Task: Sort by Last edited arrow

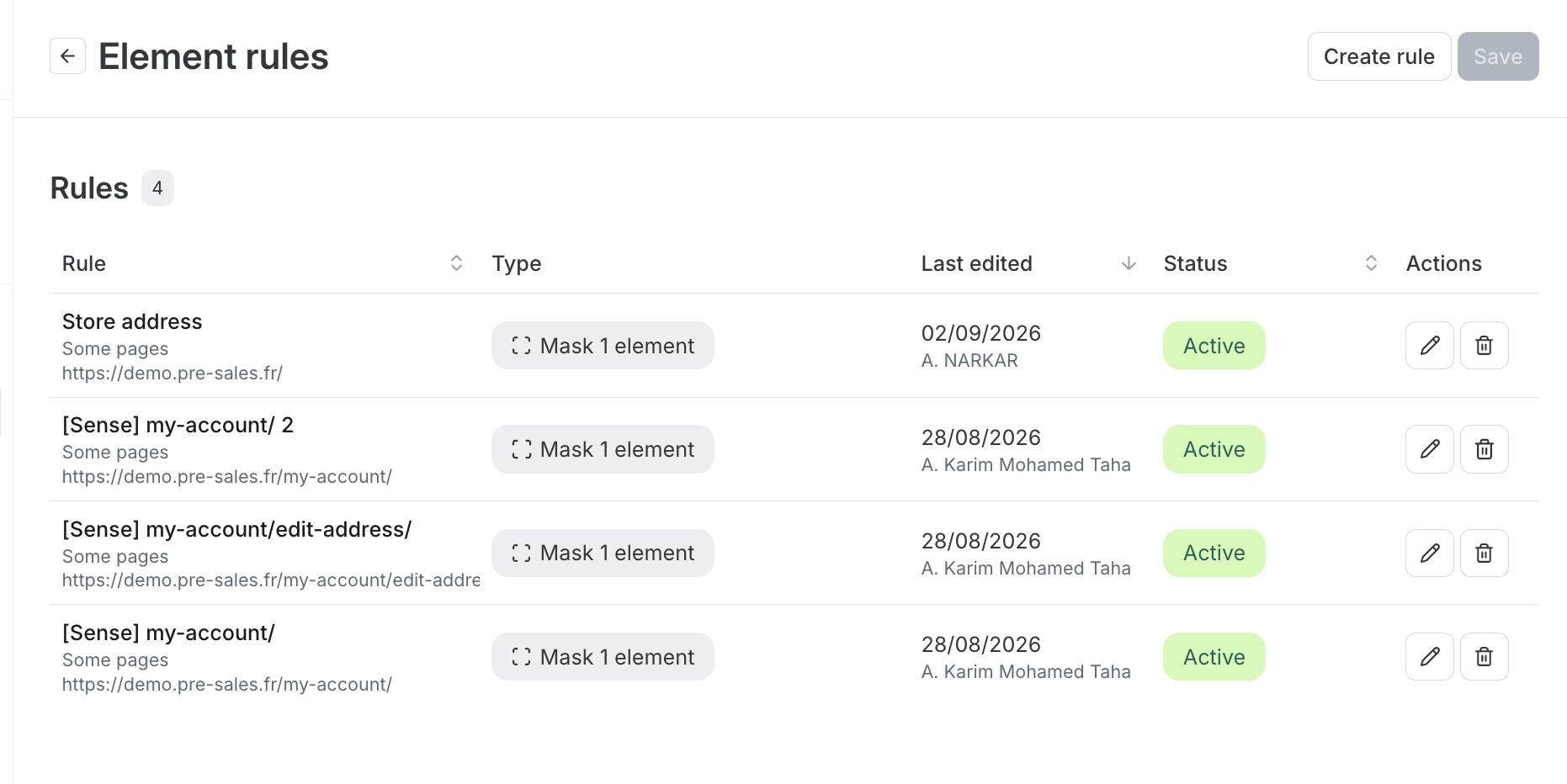Action: pos(1129,263)
